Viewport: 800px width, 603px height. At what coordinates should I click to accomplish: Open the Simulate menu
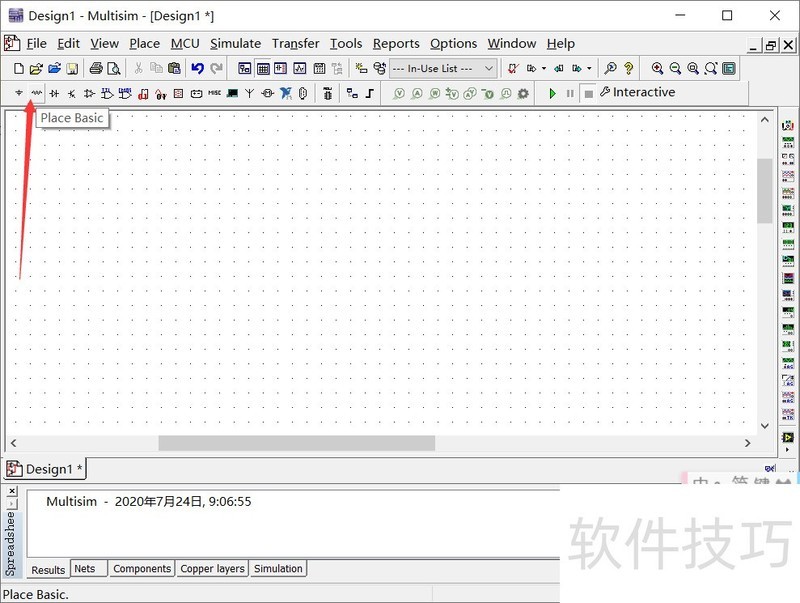click(x=235, y=43)
